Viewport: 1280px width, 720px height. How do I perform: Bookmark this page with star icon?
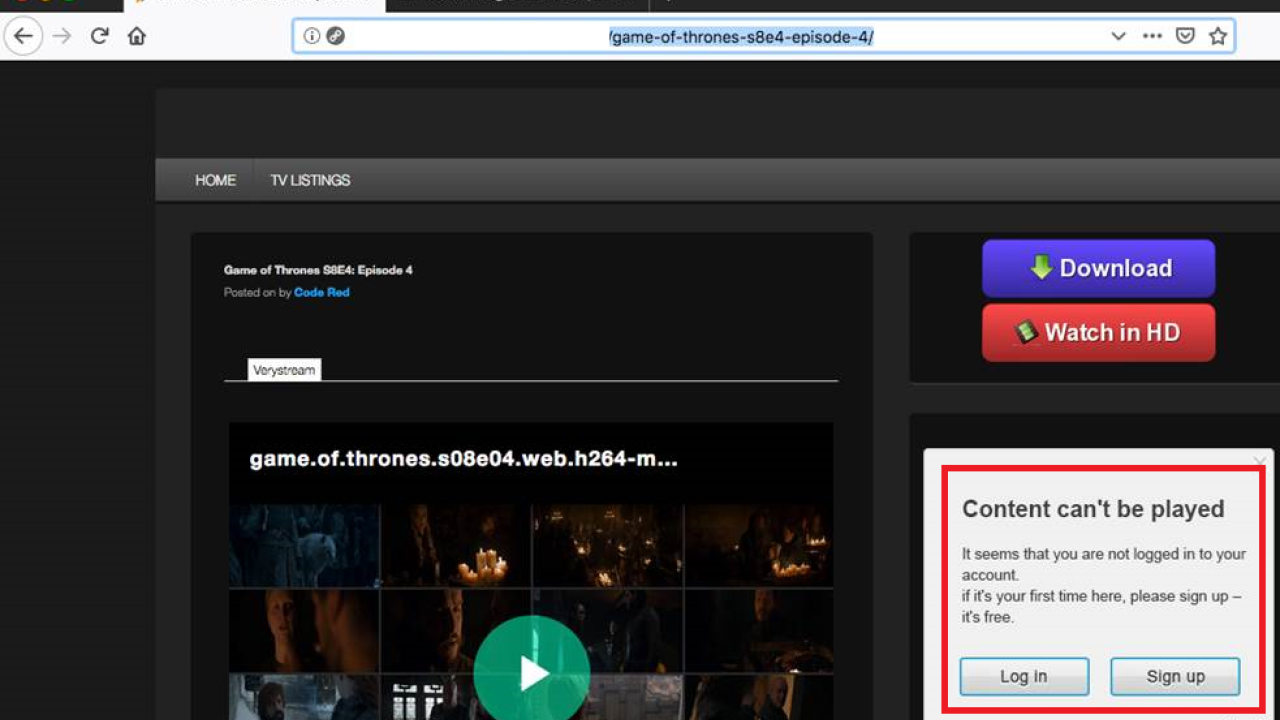coord(1217,36)
